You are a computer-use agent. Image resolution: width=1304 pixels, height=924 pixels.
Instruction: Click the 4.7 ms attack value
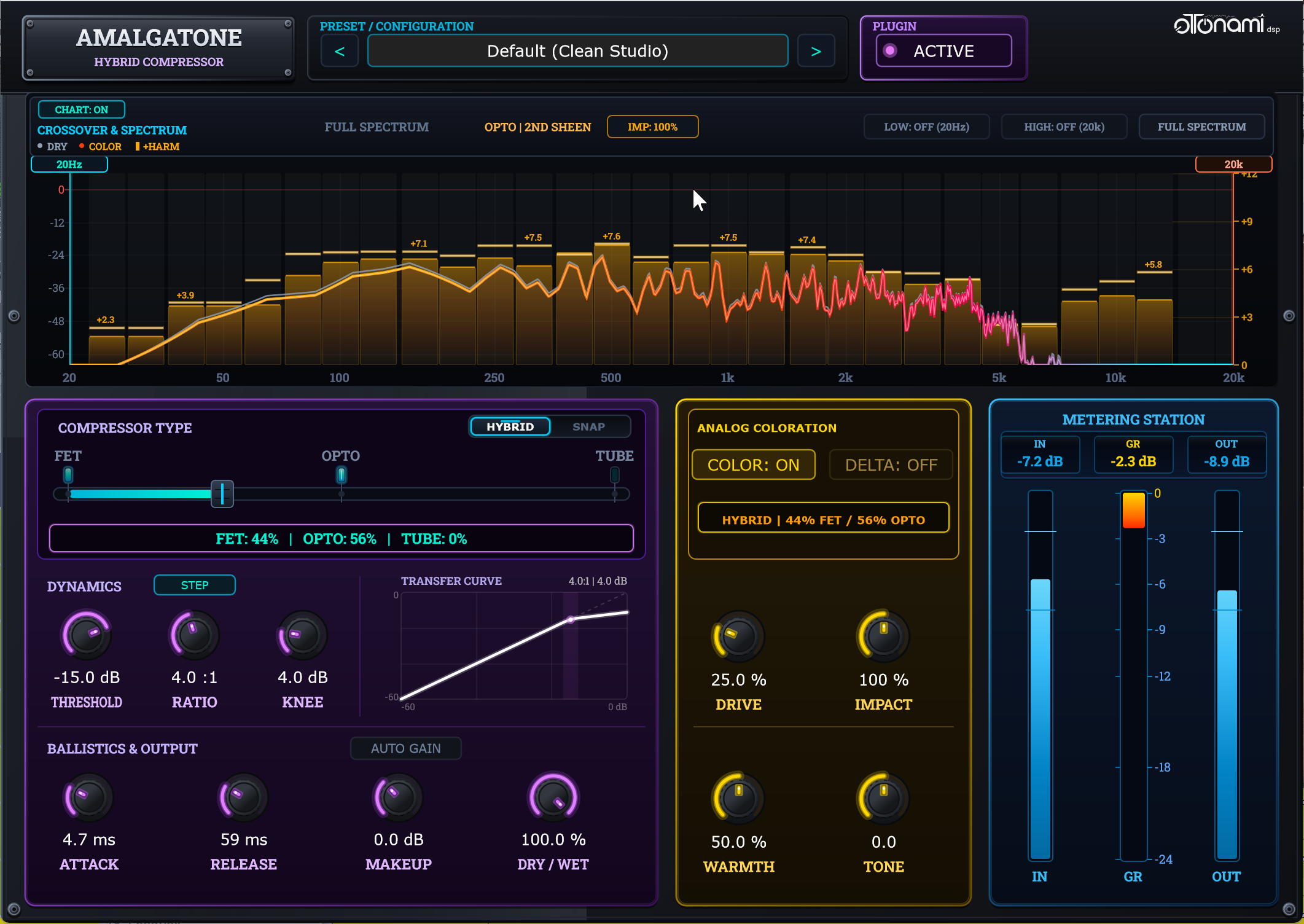(89, 839)
